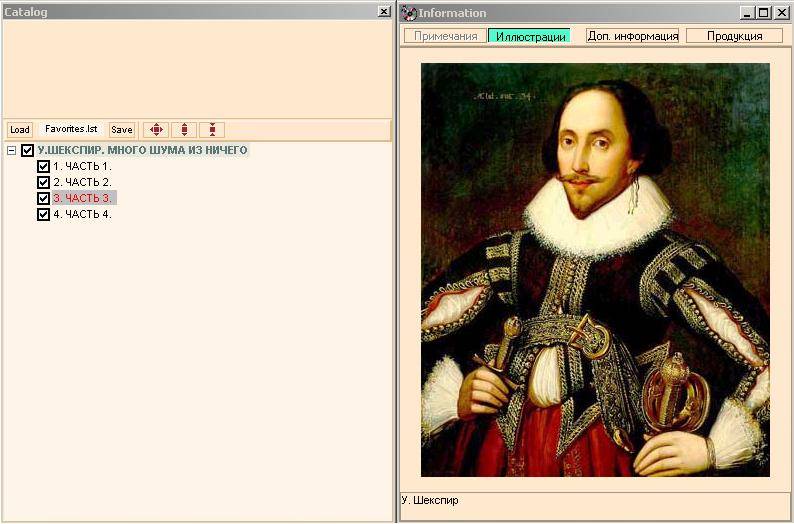The width and height of the screenshot is (794, 524).
Task: Select the highlighted row 3. ЧАСТЬ 3.
Action: 84,198
